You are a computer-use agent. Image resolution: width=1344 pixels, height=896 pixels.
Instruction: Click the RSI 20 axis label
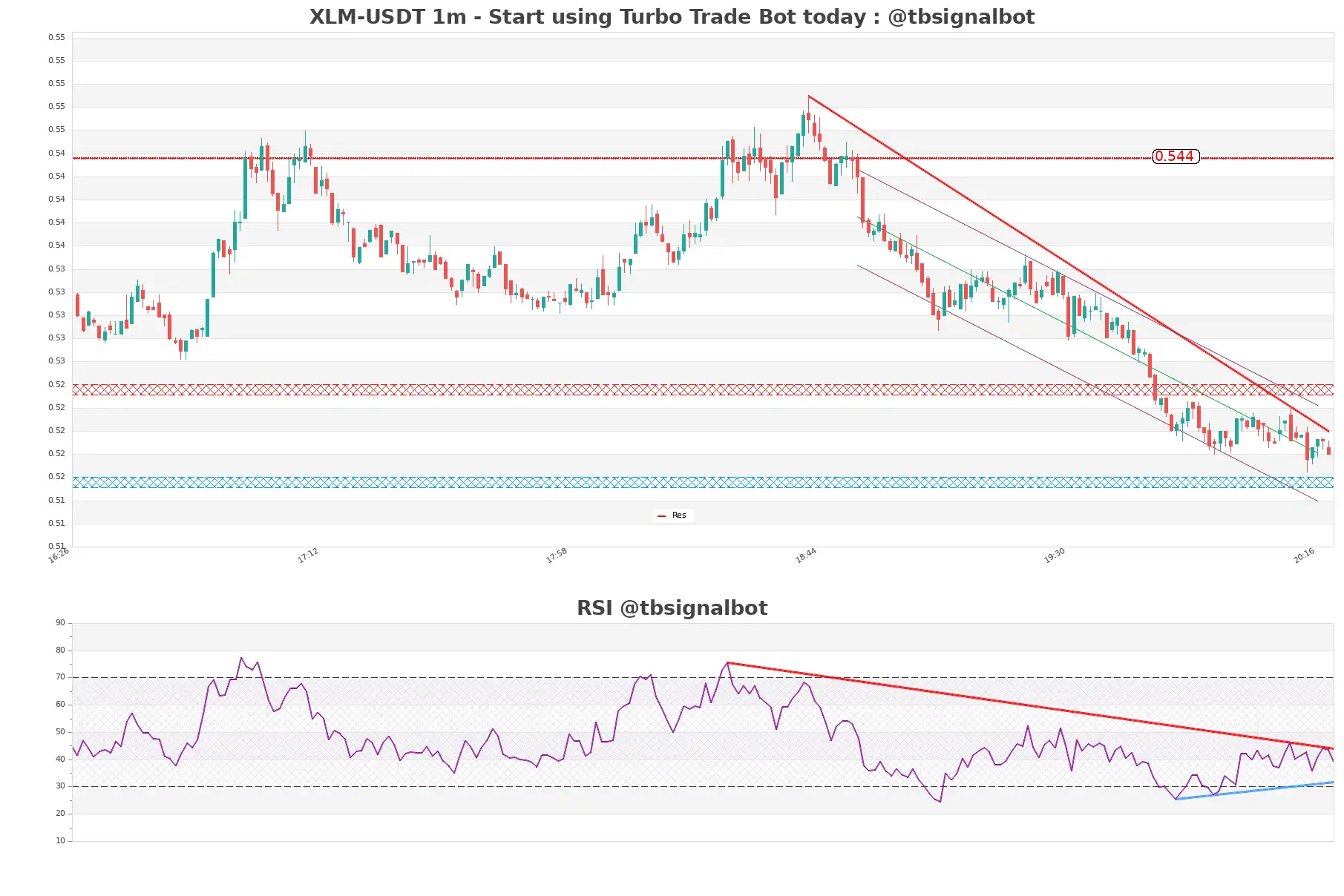click(x=60, y=814)
